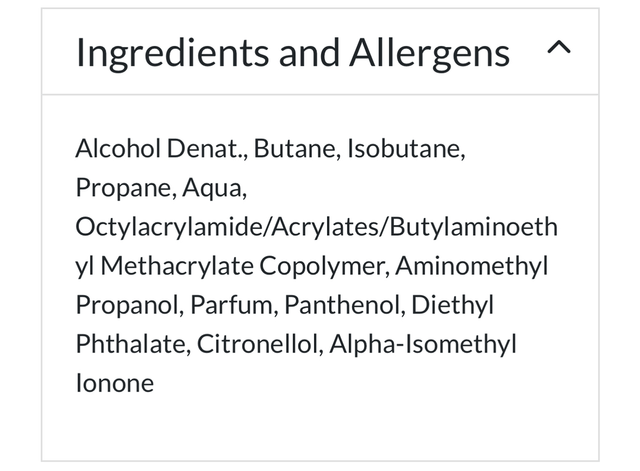640x471 pixels.
Task: Click the word "Diethyl"
Action: point(452,306)
